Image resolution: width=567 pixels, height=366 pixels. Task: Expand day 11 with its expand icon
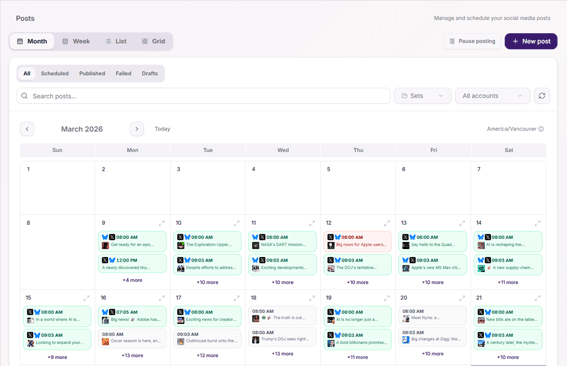coord(312,223)
